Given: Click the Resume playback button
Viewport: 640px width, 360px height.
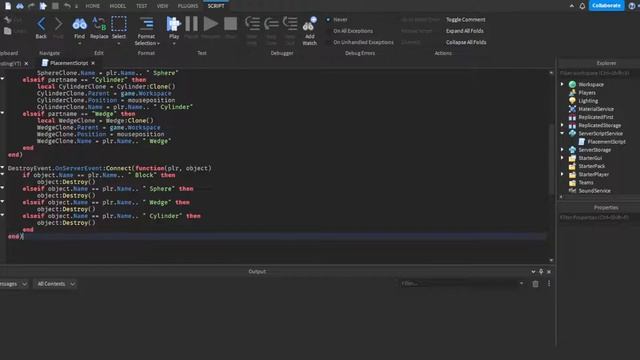Looking at the screenshot, I should tap(211, 24).
